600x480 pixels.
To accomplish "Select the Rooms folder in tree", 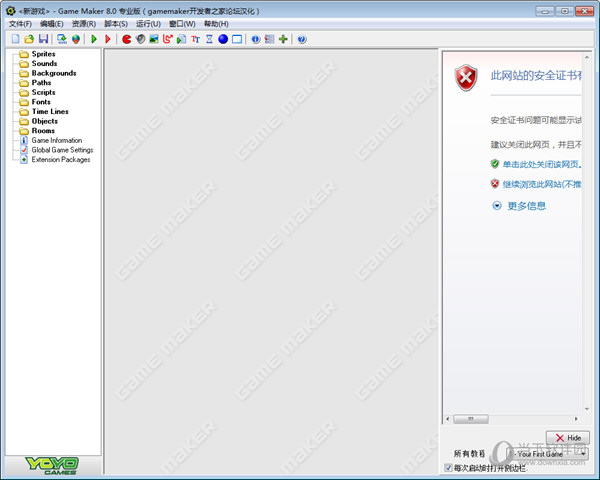I will pyautogui.click(x=43, y=131).
